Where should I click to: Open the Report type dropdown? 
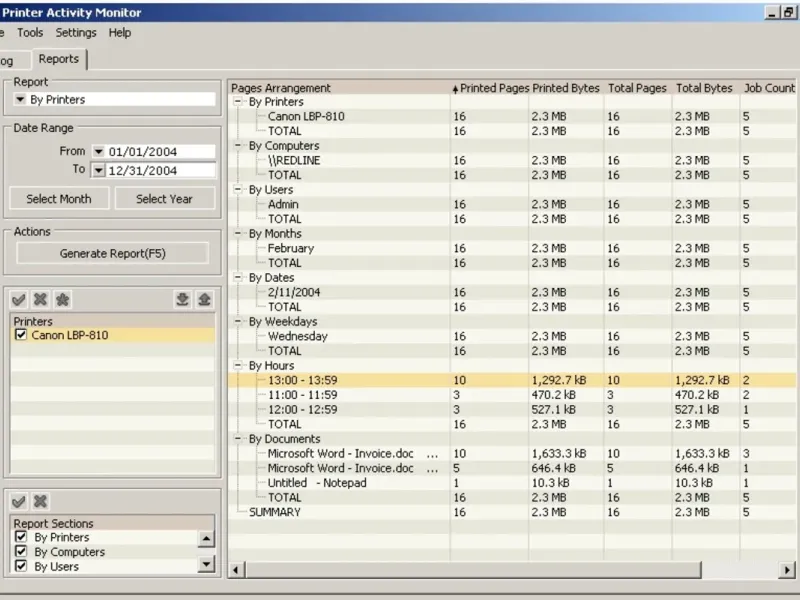(x=21, y=100)
